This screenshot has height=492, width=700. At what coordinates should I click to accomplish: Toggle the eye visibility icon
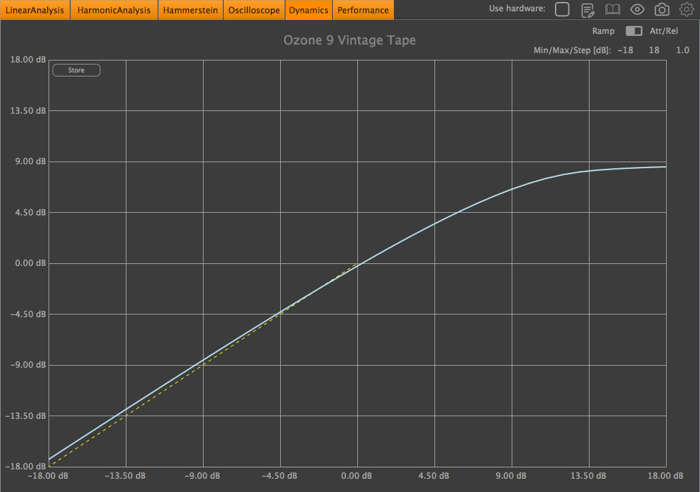(637, 9)
